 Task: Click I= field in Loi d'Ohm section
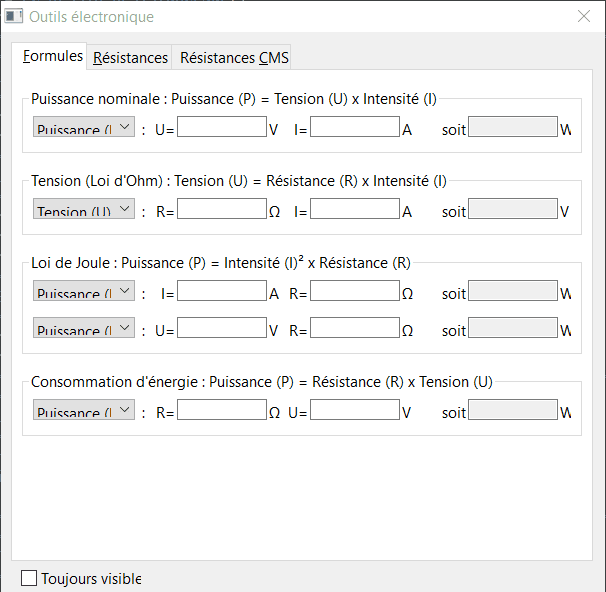coord(354,210)
